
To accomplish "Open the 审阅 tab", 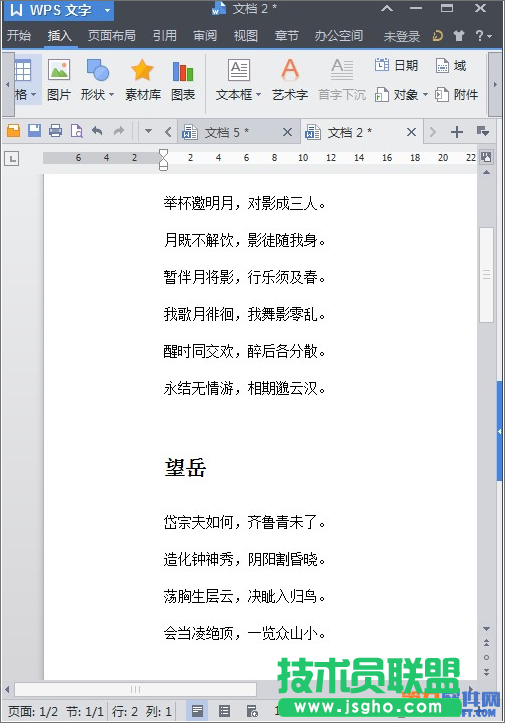I will [205, 36].
